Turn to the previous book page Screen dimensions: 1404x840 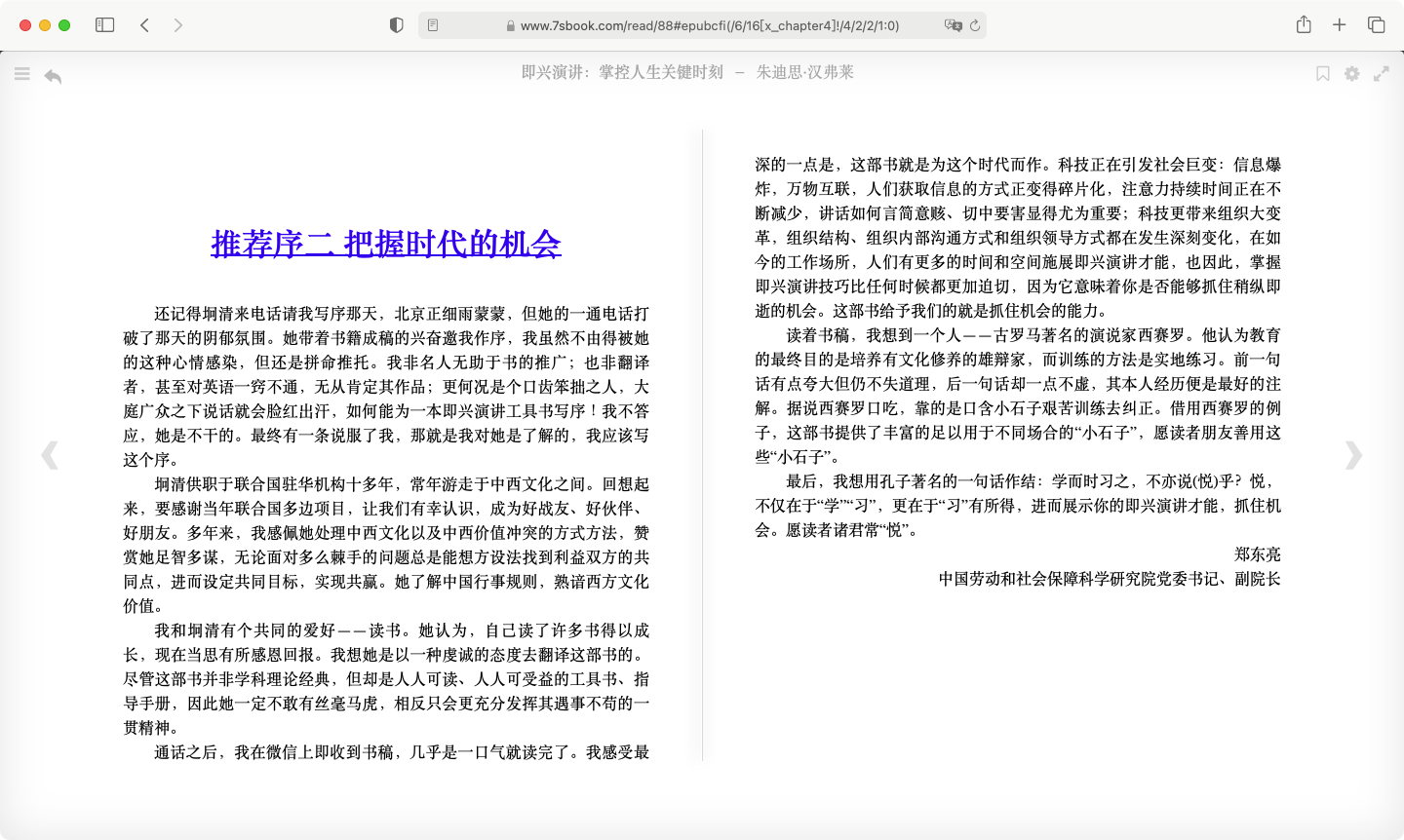[x=50, y=455]
